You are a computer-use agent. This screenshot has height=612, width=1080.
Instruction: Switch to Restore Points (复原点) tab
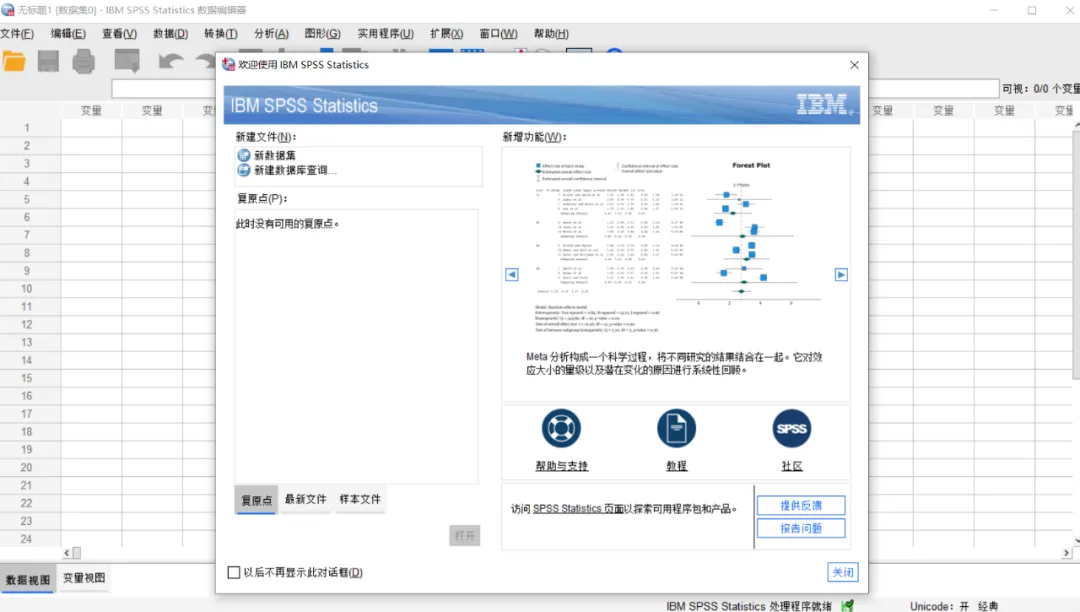(256, 500)
